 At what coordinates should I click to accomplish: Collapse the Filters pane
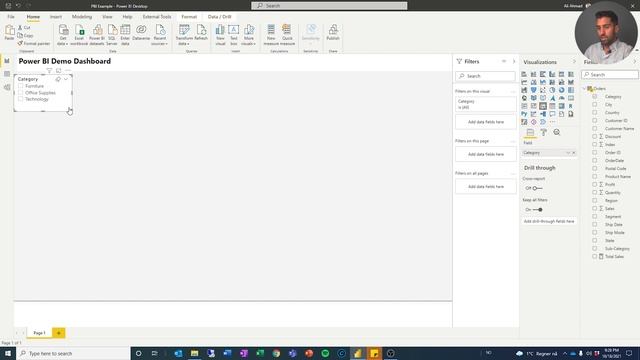pyautogui.click(x=514, y=61)
